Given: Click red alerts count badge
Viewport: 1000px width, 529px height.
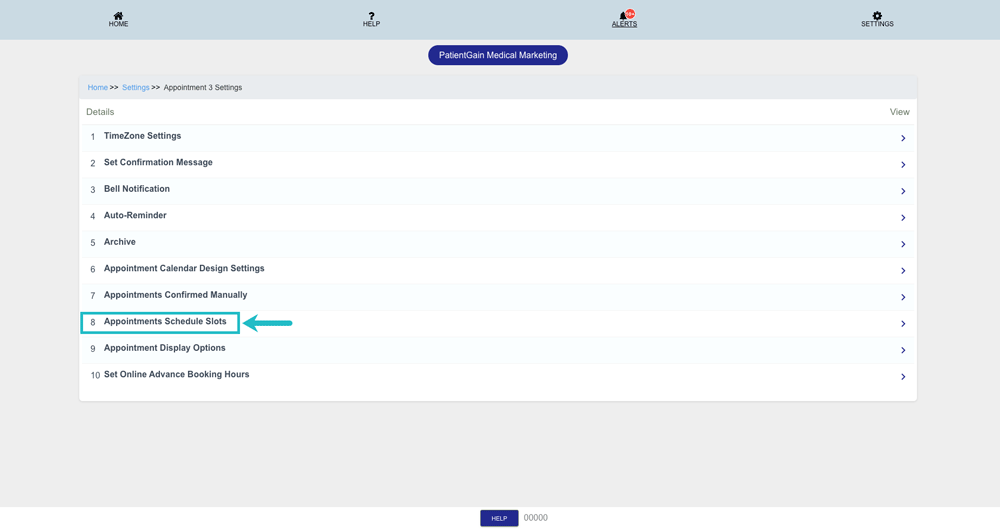Looking at the screenshot, I should [630, 14].
